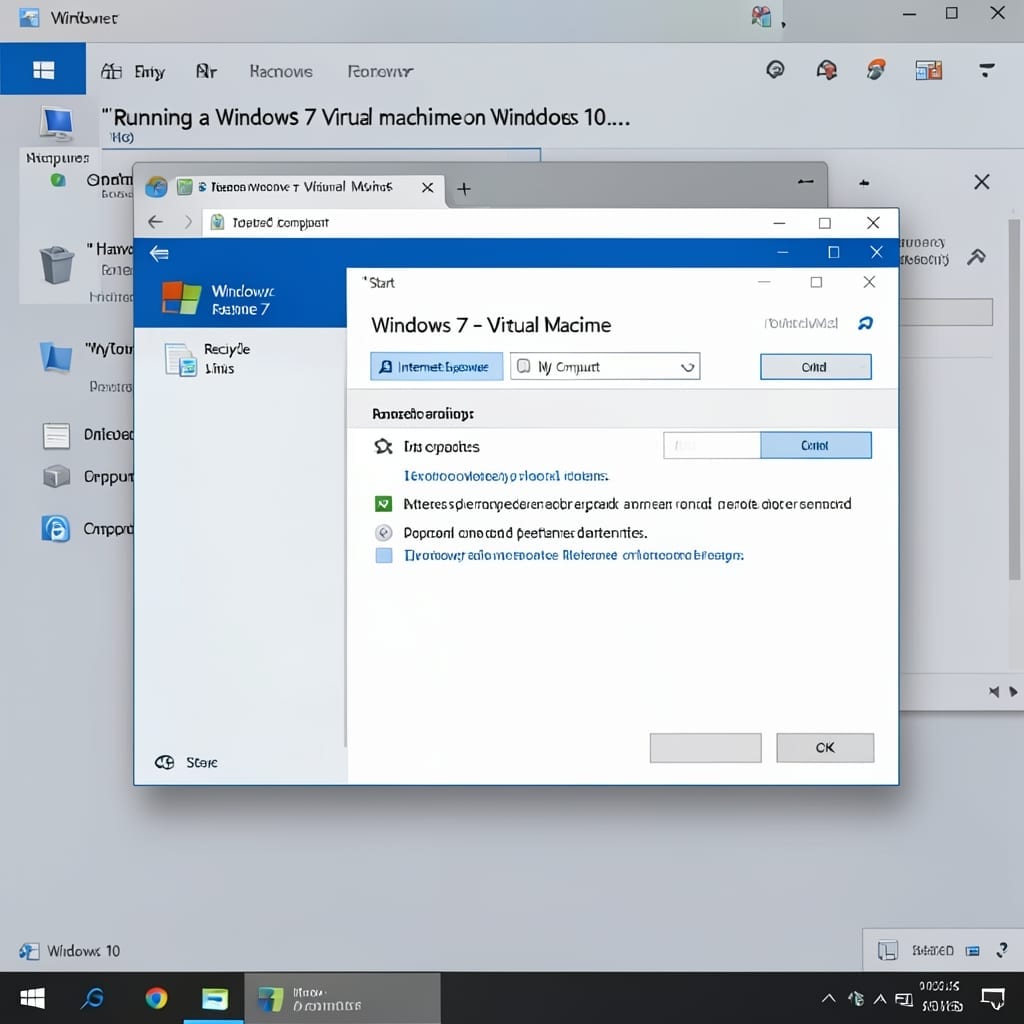Click the Recycle Bin desktop icon
The height and width of the screenshot is (1024, 1024).
tap(57, 264)
